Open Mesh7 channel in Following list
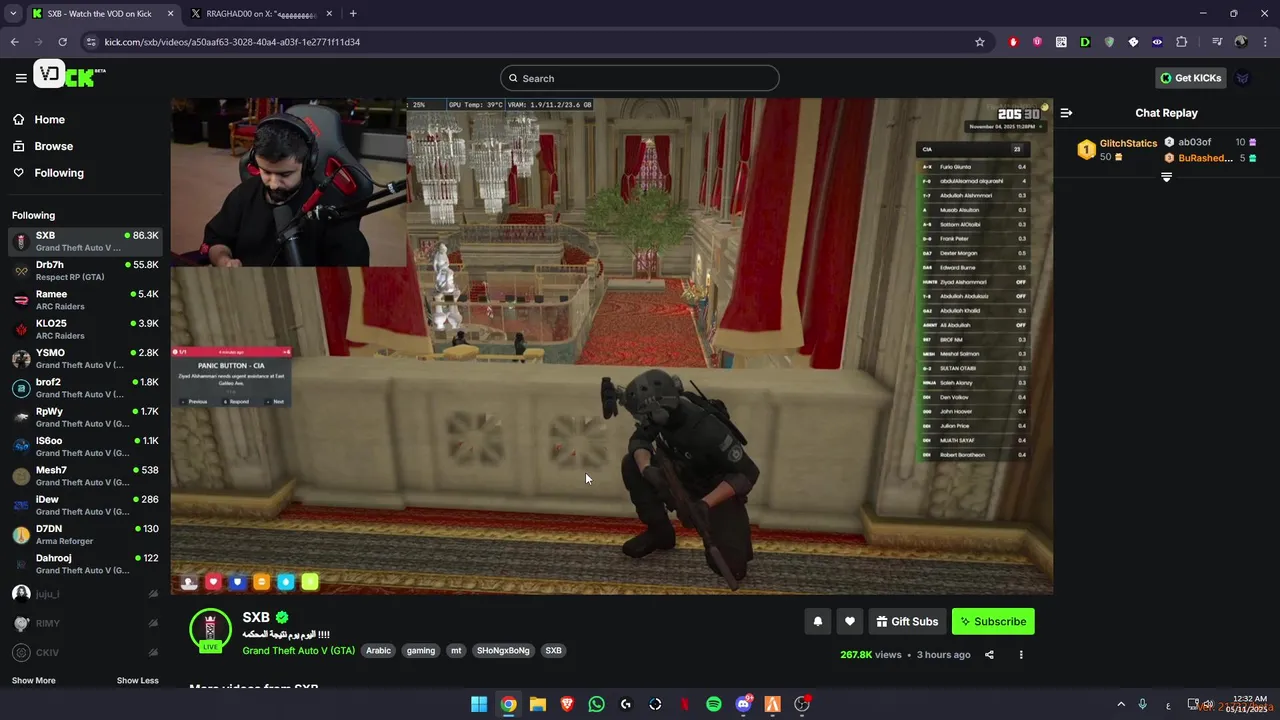The height and width of the screenshot is (720, 1280). coord(85,476)
